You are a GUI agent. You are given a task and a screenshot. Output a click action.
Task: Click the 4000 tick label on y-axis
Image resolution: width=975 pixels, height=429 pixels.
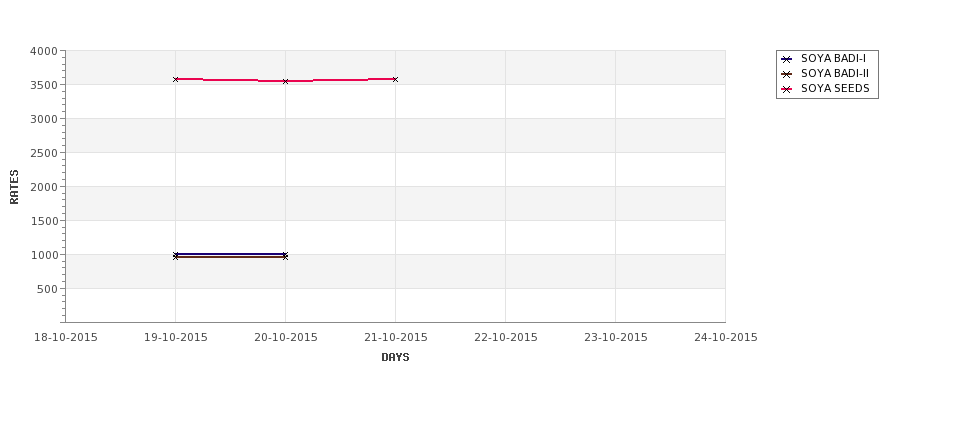click(44, 51)
